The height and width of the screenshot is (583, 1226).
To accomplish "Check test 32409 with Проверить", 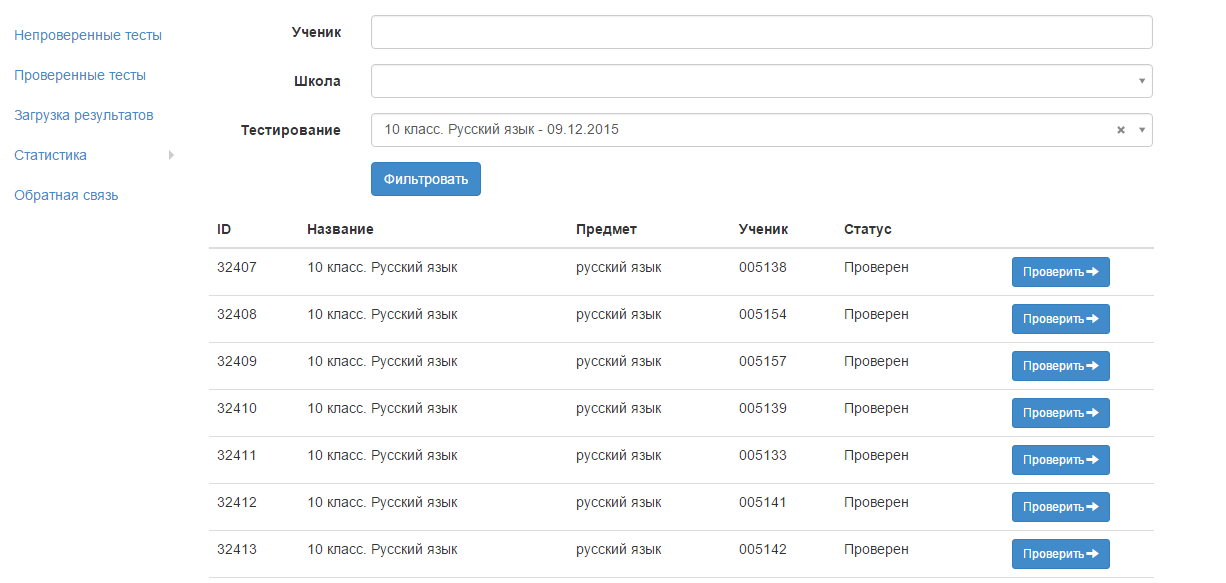I will (1060, 366).
